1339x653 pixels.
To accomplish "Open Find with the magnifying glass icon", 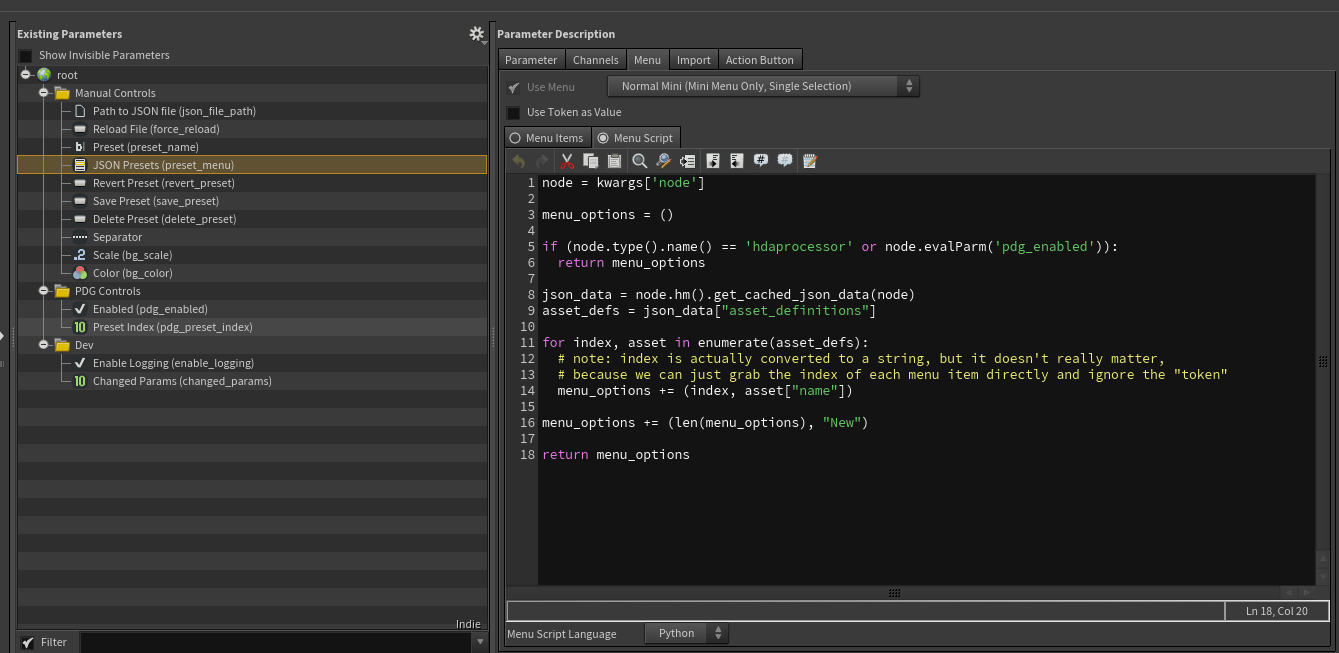I will point(639,161).
